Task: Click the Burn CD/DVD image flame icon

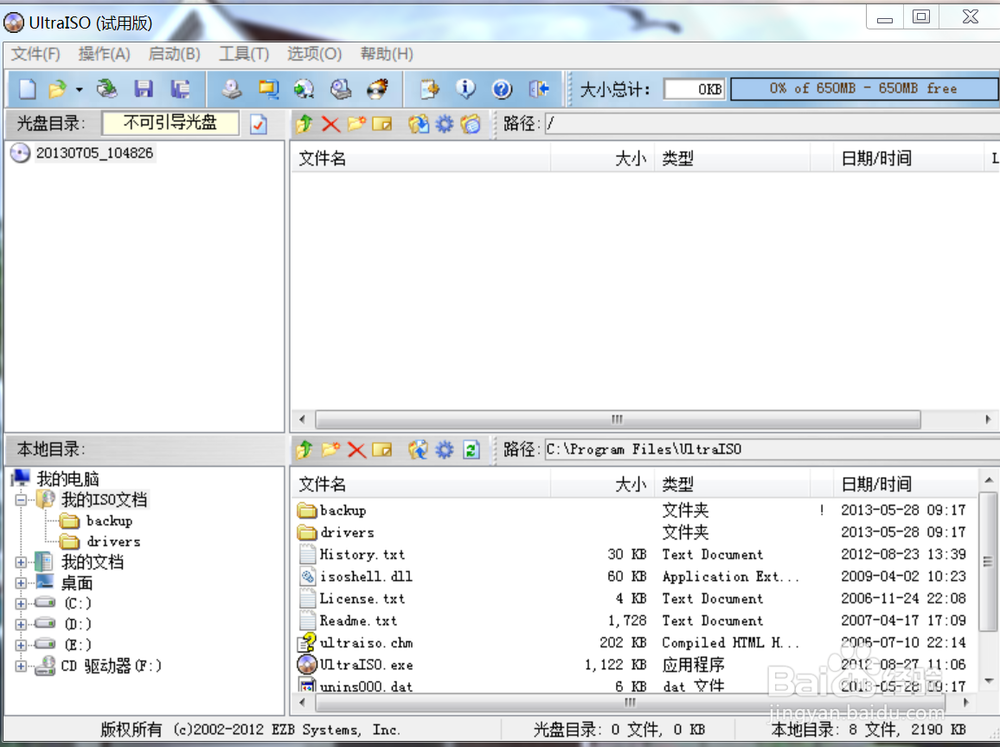Action: pos(378,89)
